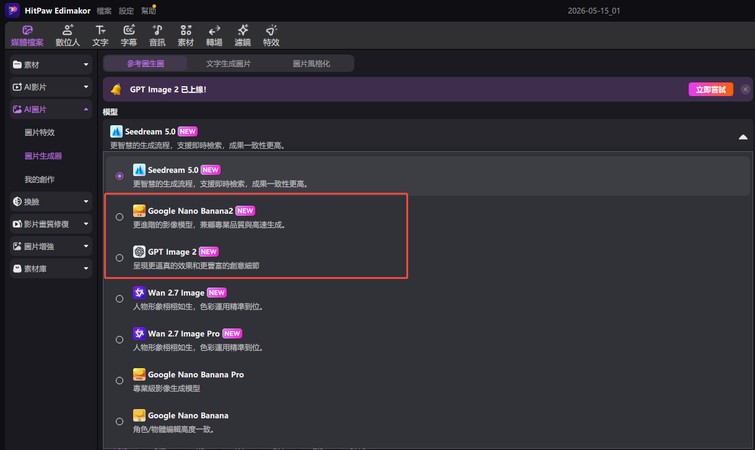The image size is (755, 450).
Task: Click the bell icon in GPT Image 2 banner
Action: click(x=116, y=90)
